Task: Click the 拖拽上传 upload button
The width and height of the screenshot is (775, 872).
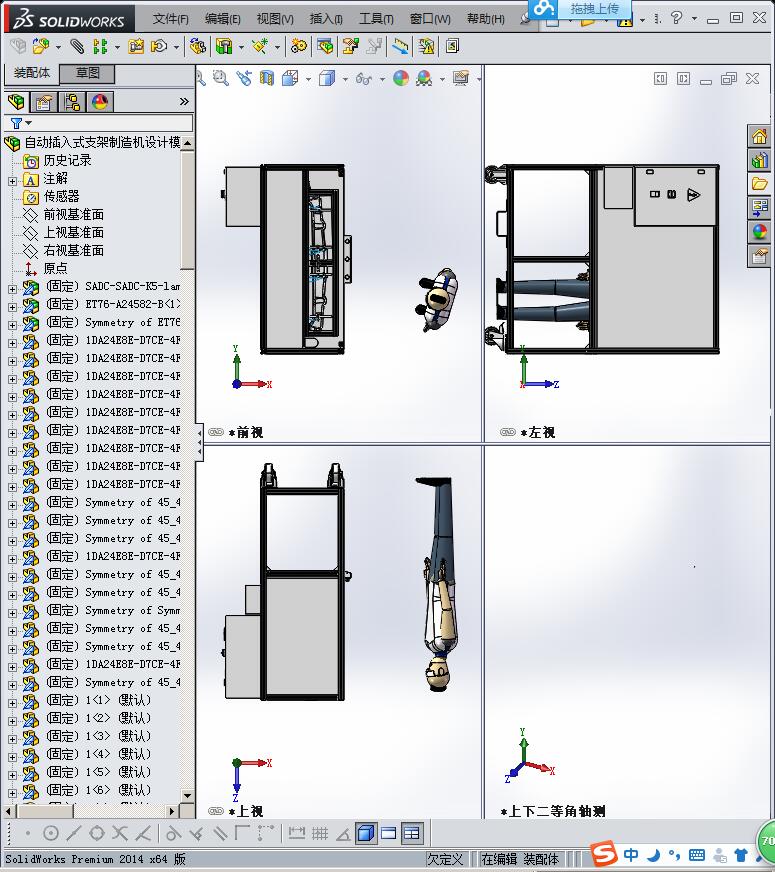Action: (x=581, y=8)
